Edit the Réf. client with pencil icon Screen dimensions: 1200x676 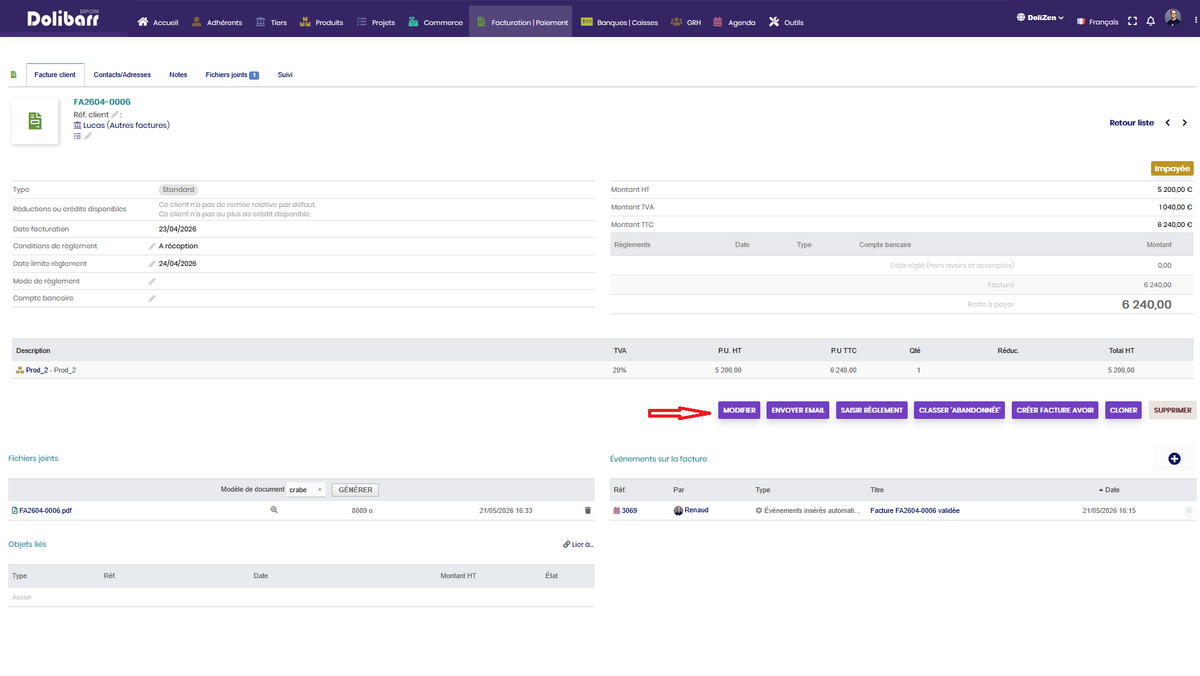point(115,115)
